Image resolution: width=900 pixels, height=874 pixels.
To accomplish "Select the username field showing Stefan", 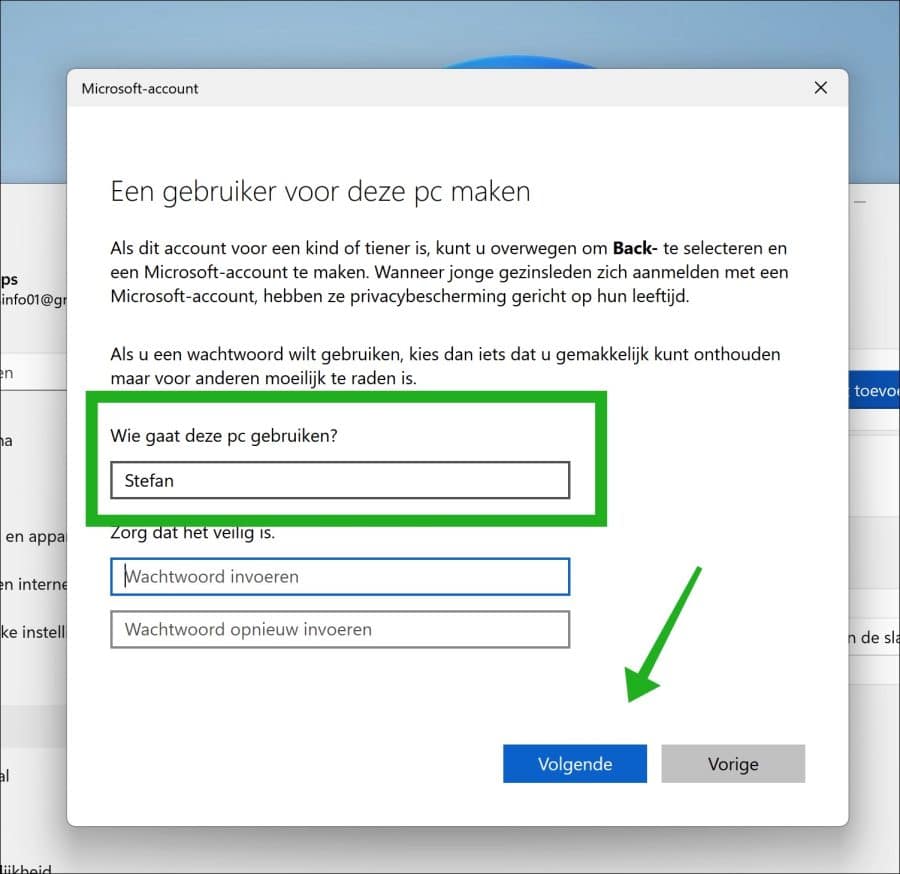I will 340,480.
